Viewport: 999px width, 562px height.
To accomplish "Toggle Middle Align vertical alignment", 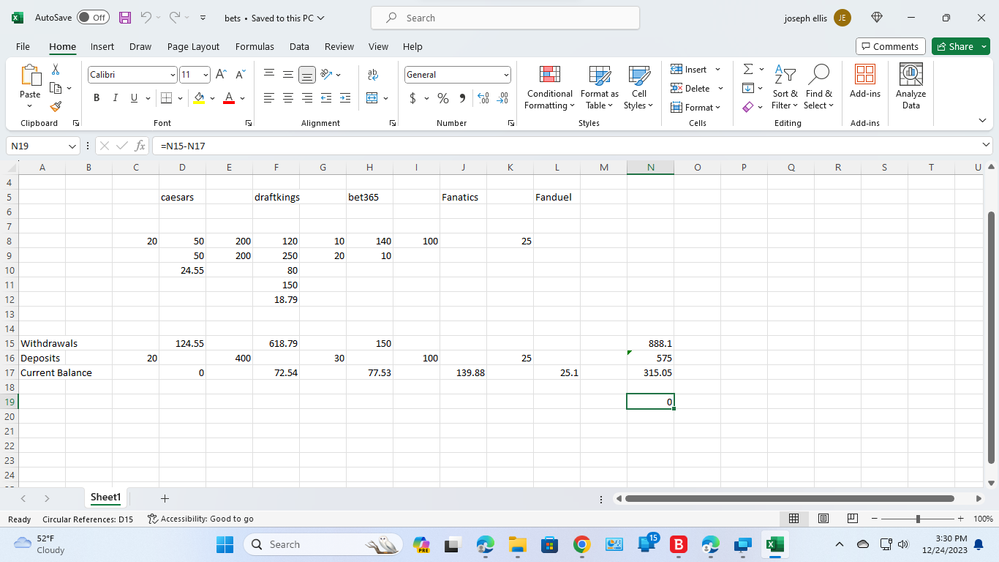I will click(288, 75).
